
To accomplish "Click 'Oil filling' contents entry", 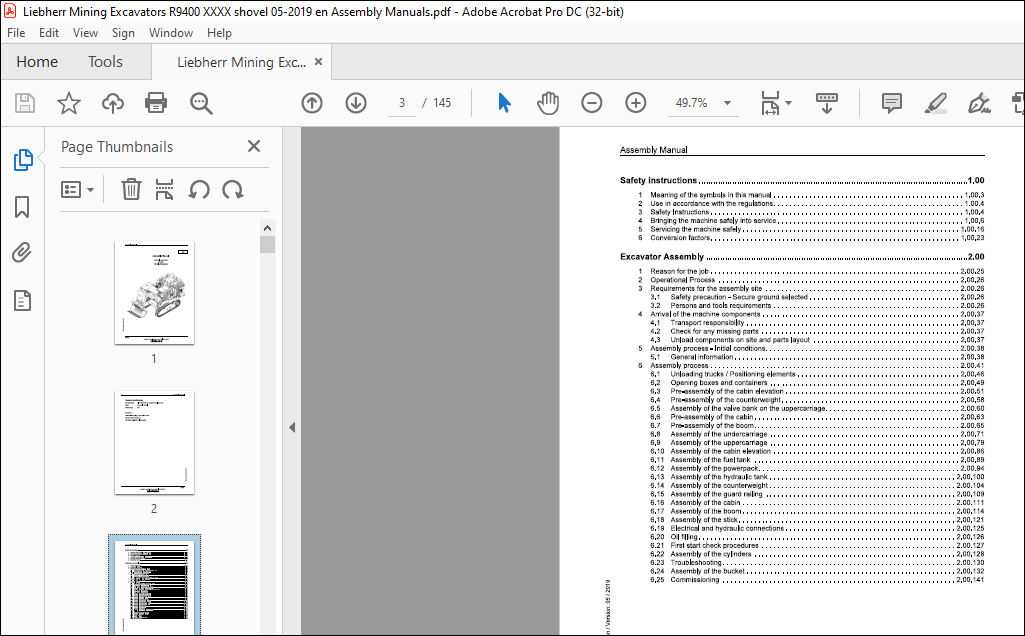I will (684, 537).
